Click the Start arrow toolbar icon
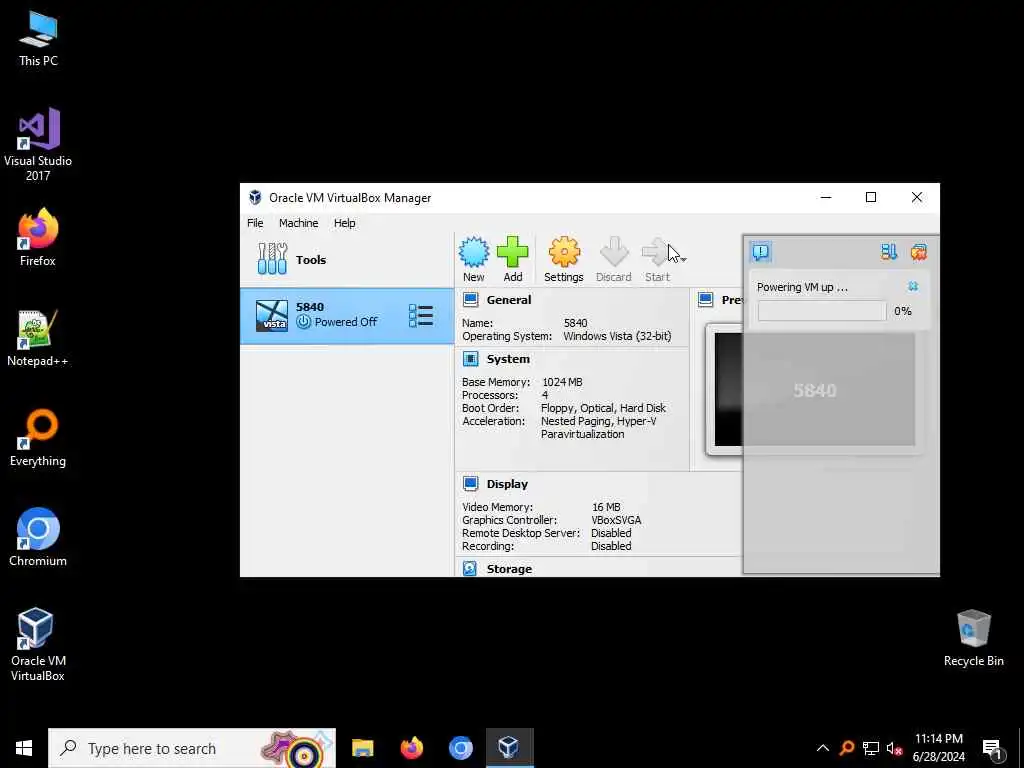Image resolution: width=1024 pixels, height=768 pixels. [654, 252]
